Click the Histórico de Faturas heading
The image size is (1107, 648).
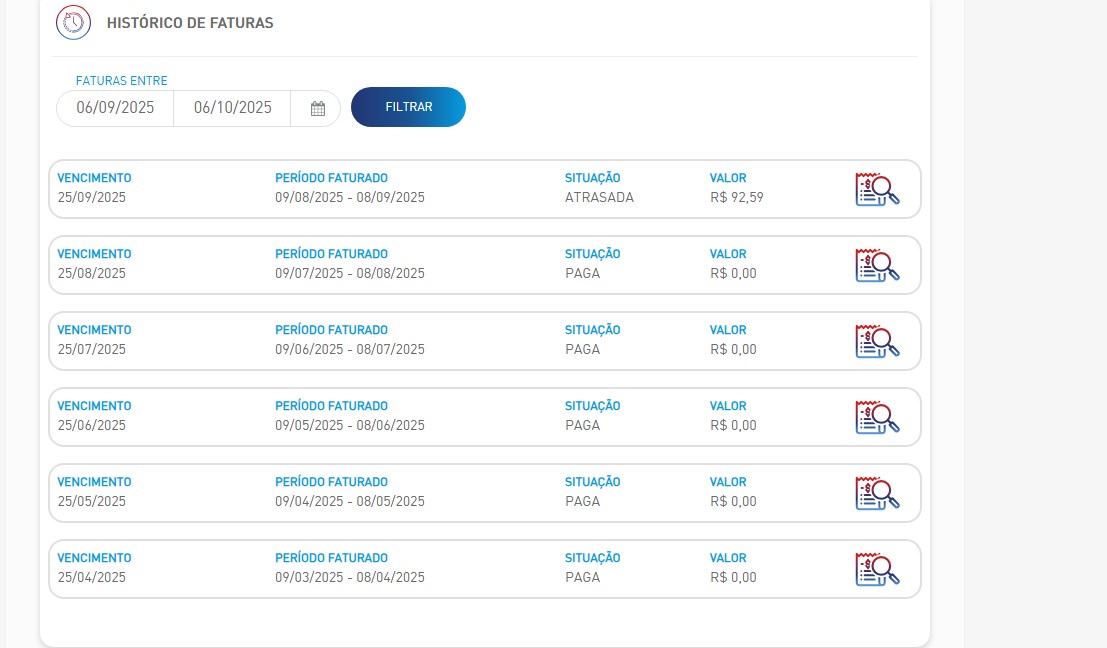pyautogui.click(x=190, y=23)
